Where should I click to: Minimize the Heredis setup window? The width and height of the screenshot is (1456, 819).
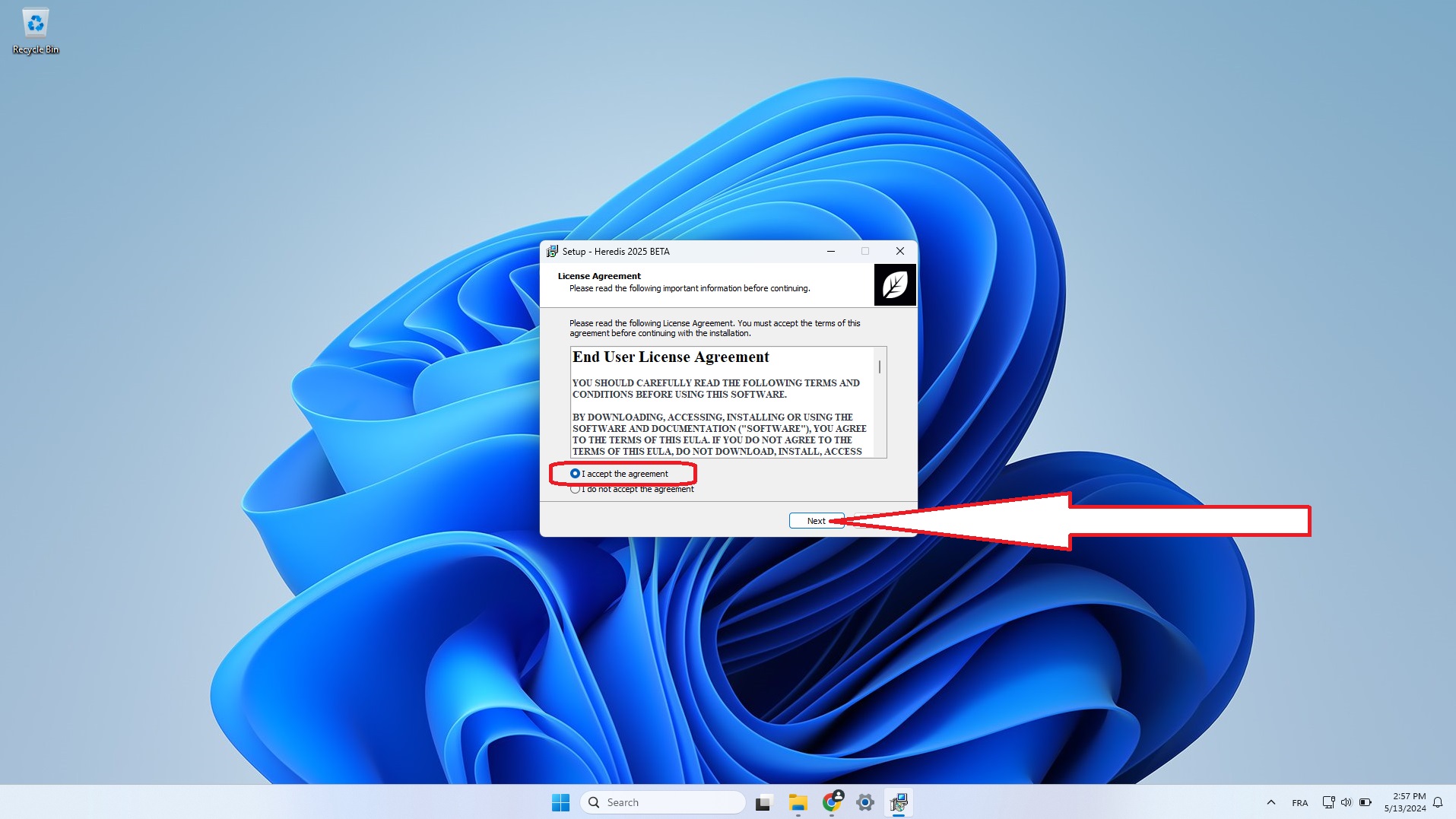pos(831,252)
